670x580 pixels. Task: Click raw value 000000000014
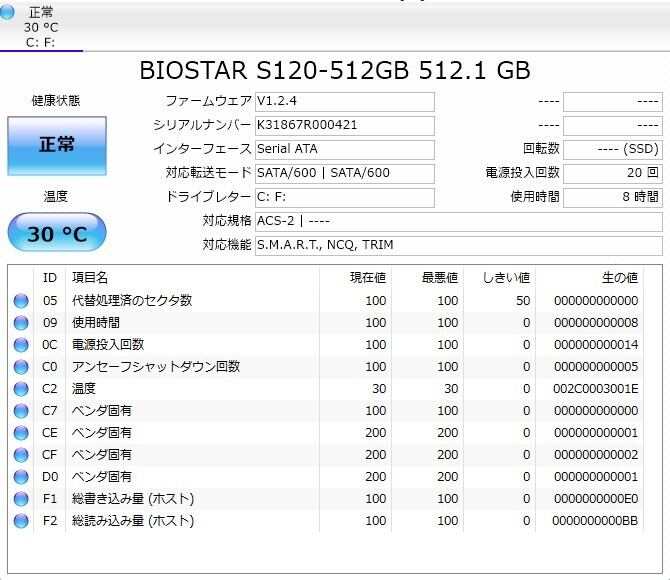pyautogui.click(x=596, y=345)
